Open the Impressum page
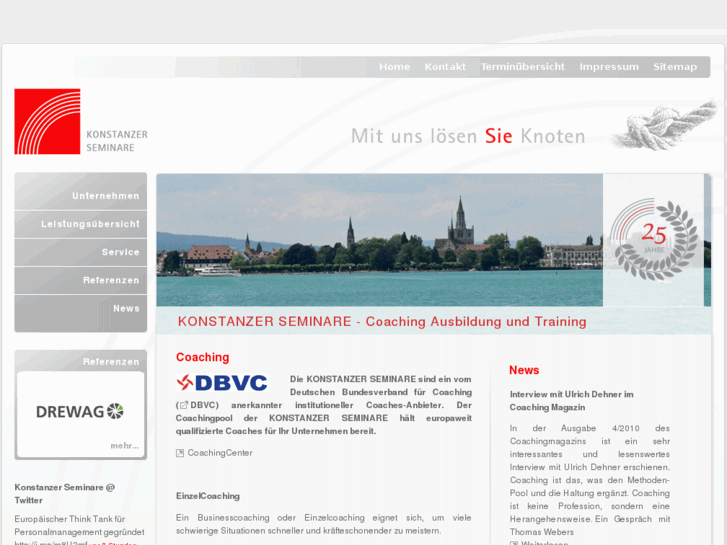The image size is (727, 545). (609, 67)
